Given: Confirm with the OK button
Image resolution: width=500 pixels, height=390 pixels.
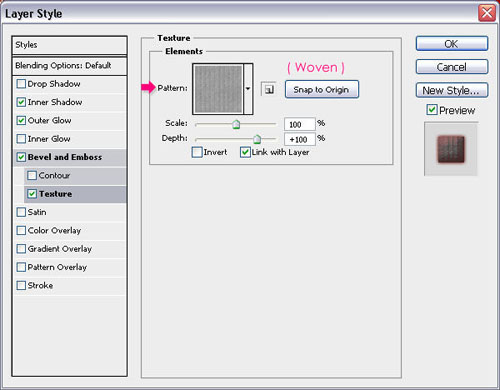Looking at the screenshot, I should pos(452,44).
